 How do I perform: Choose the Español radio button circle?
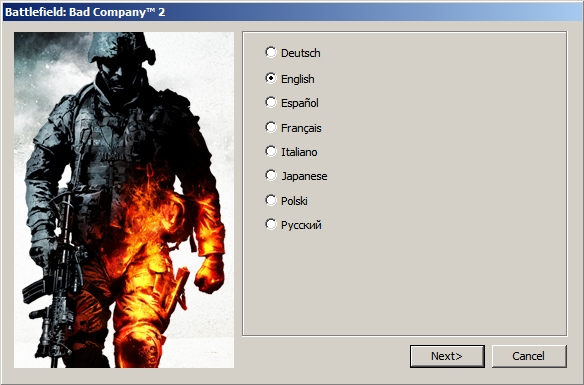271,102
